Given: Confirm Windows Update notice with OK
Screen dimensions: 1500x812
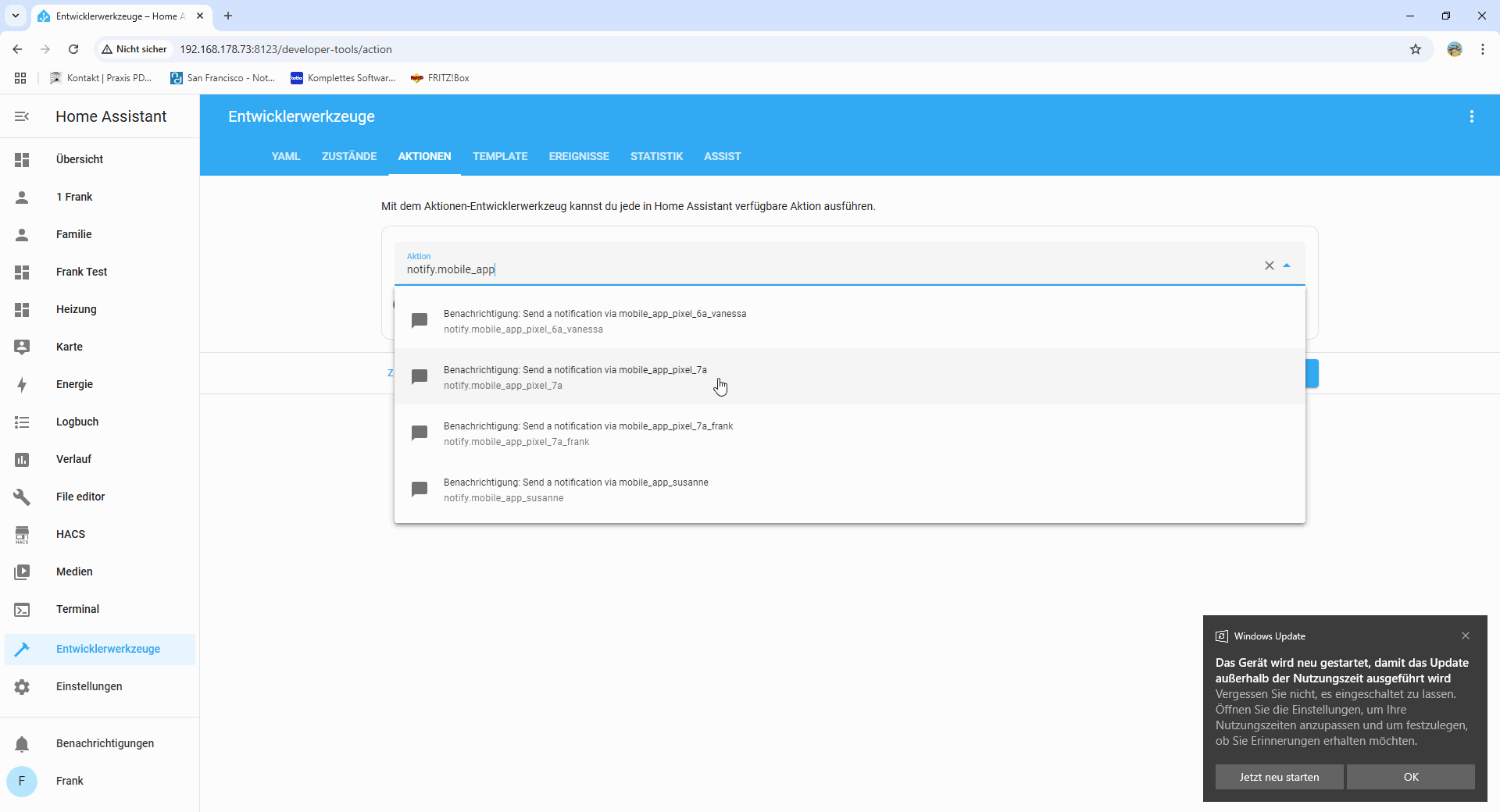Looking at the screenshot, I should click(1411, 777).
